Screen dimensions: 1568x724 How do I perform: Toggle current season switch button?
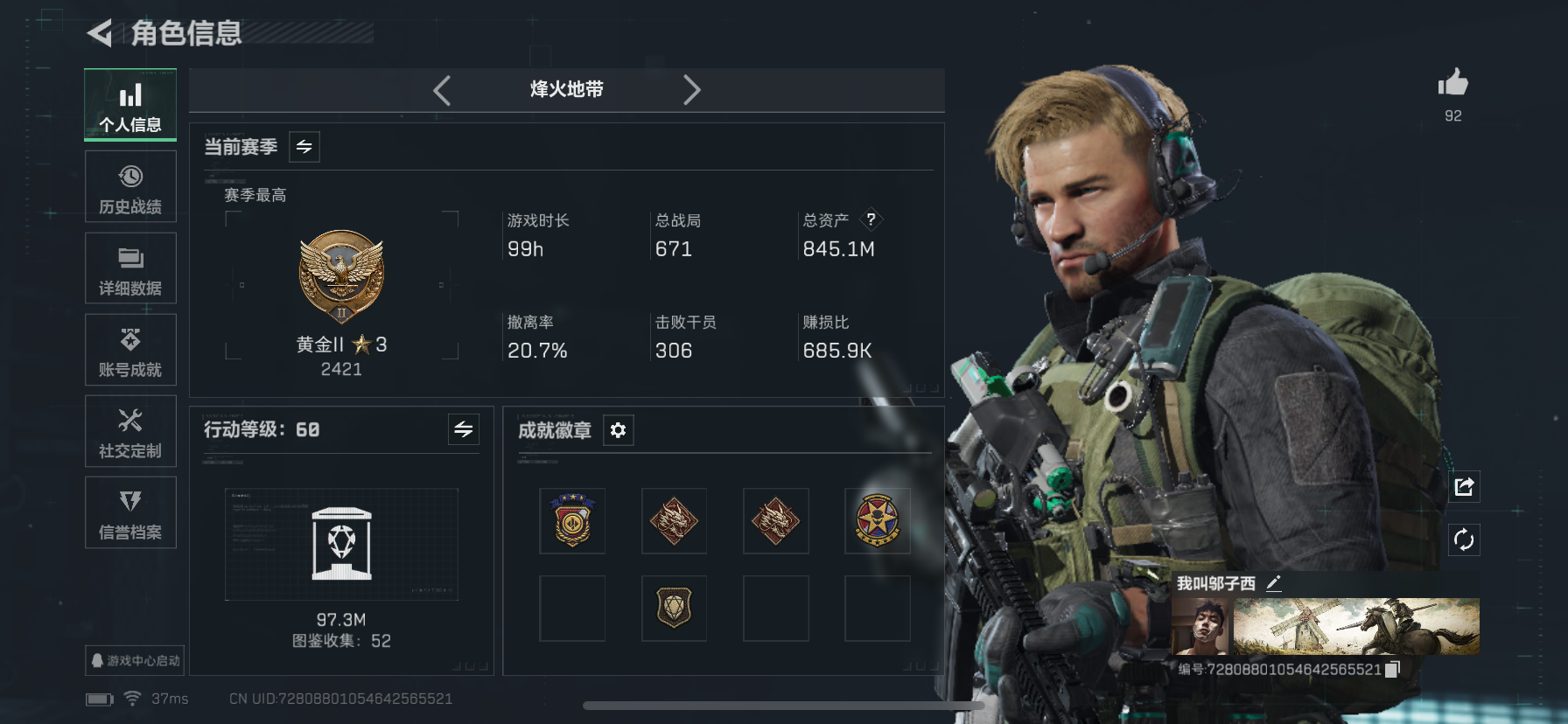point(304,147)
